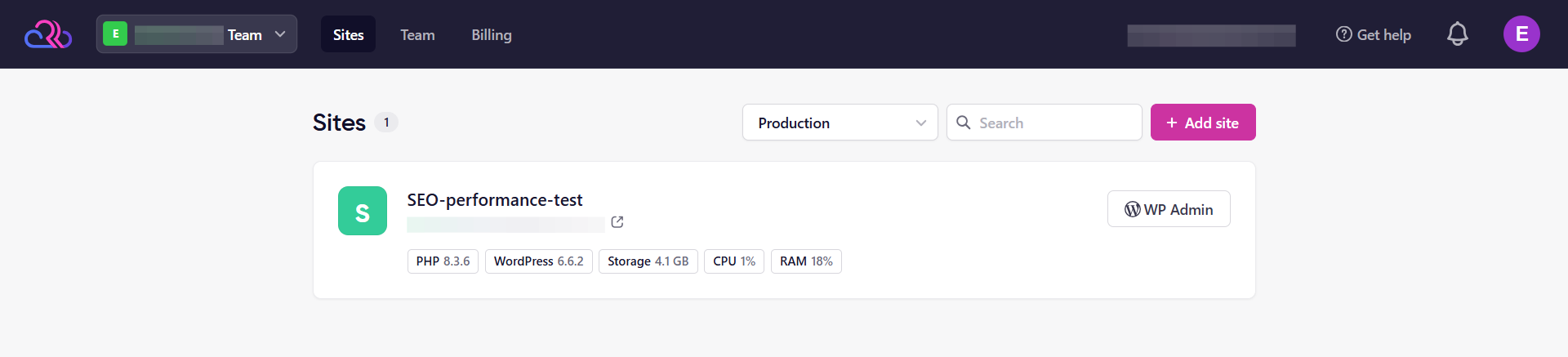Open site URL external link icon
The image size is (1568, 357).
(617, 222)
